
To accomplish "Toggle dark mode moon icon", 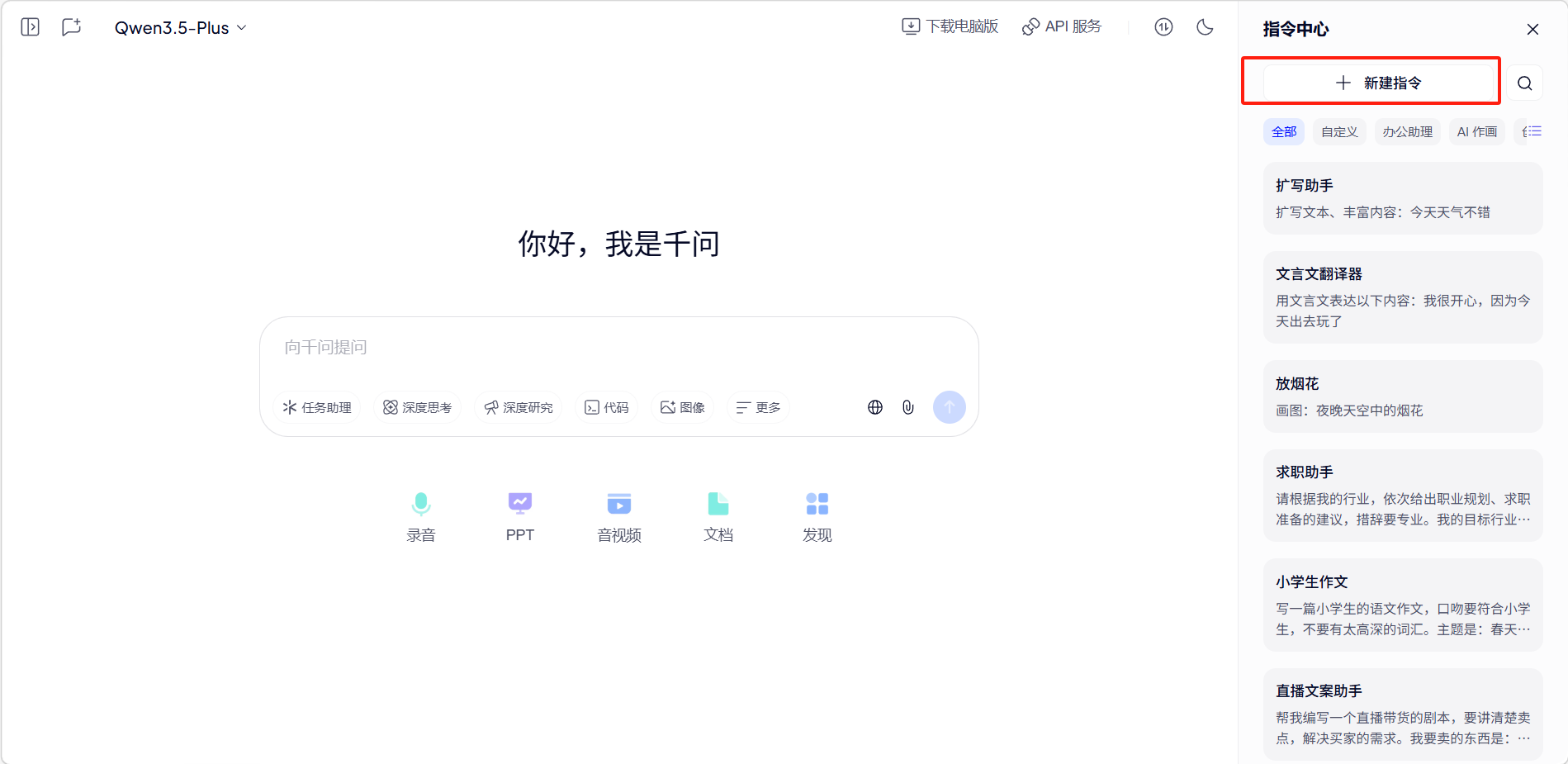I will tap(1205, 27).
